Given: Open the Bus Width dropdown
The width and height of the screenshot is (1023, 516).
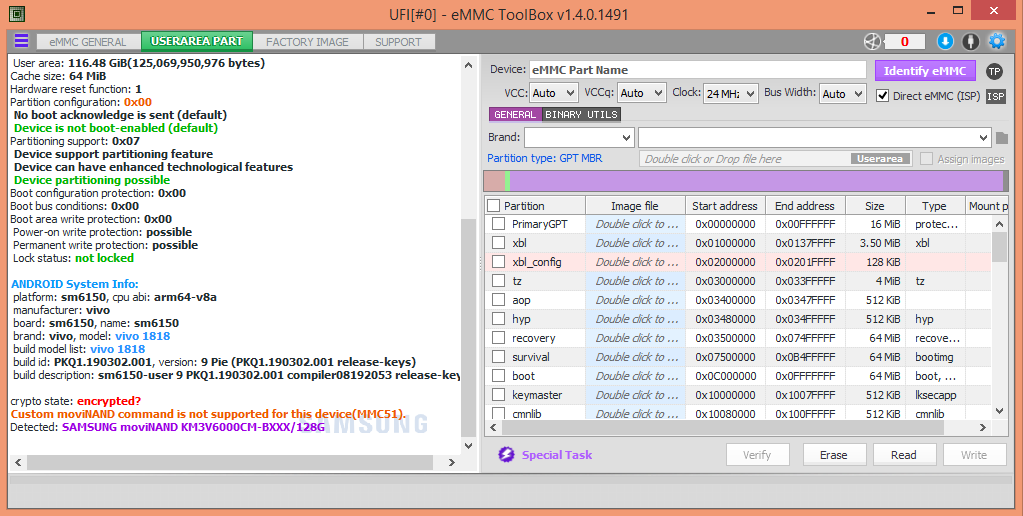Looking at the screenshot, I should (x=842, y=93).
